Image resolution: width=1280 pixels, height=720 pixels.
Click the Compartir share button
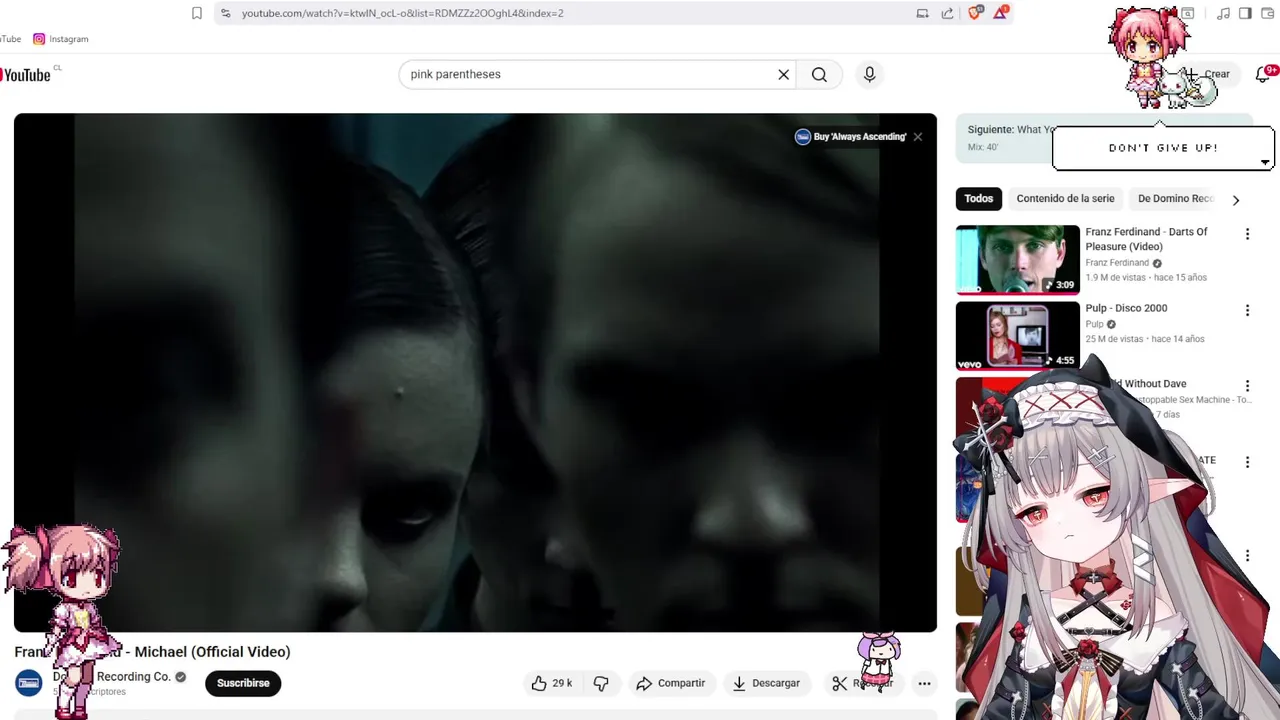tap(671, 683)
